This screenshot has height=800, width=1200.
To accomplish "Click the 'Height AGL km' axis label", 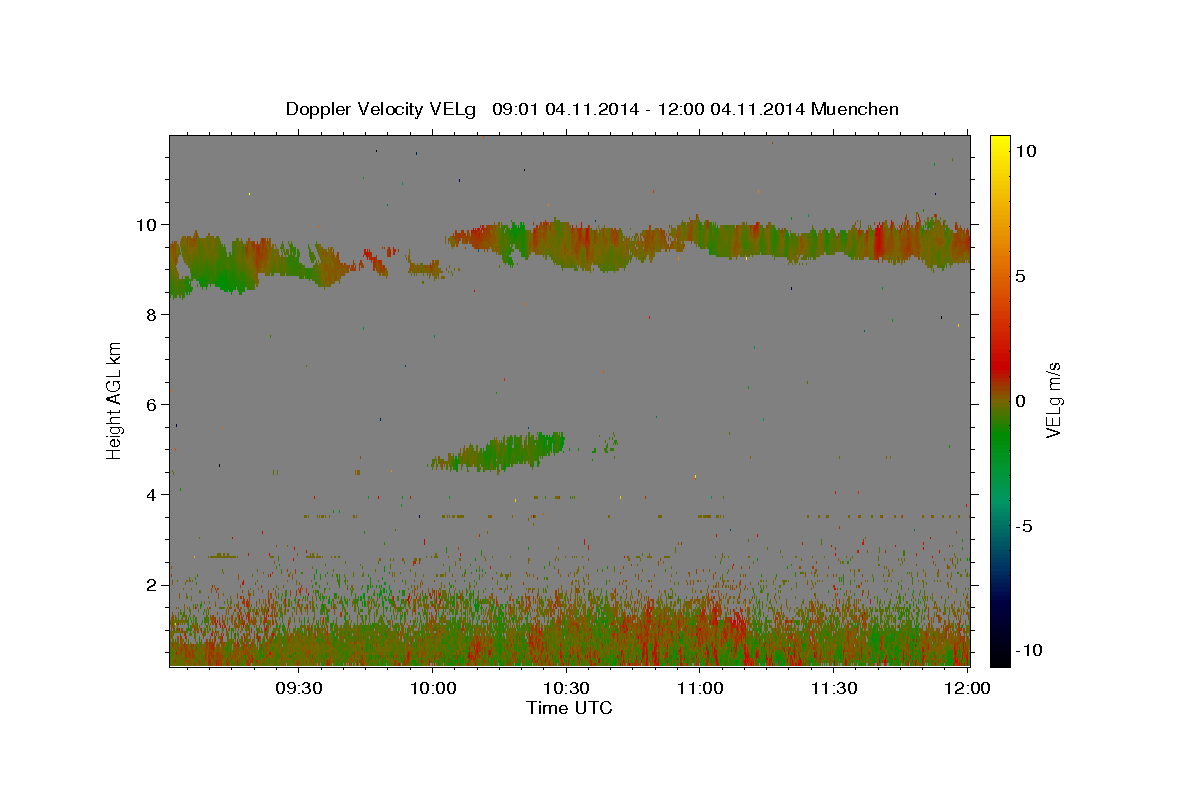I will [x=115, y=400].
